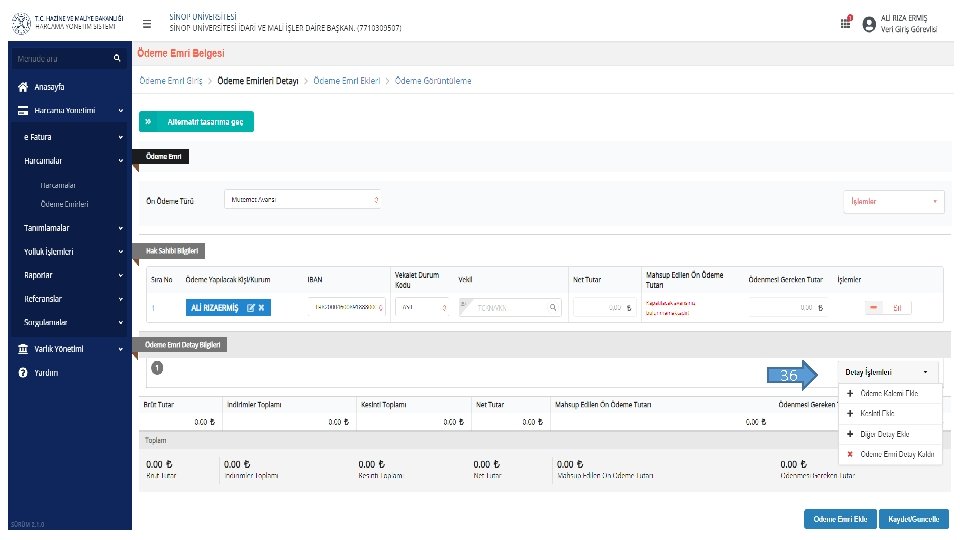
Task: Click the T.C. Hazine ve Maliye Bakanlığı logo
Action: [x=21, y=24]
